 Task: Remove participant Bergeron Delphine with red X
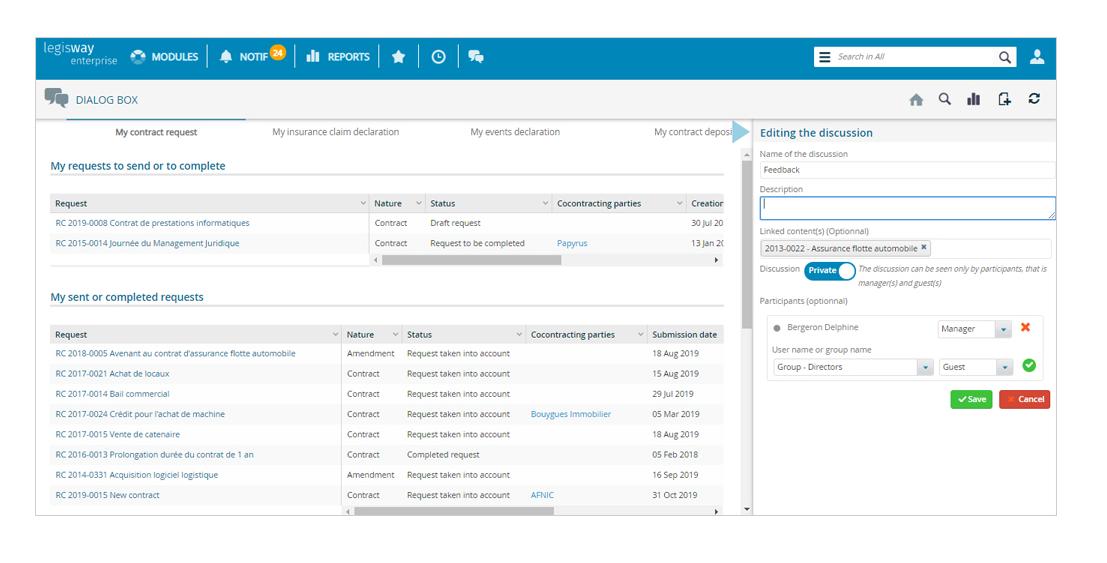pyautogui.click(x=1025, y=328)
